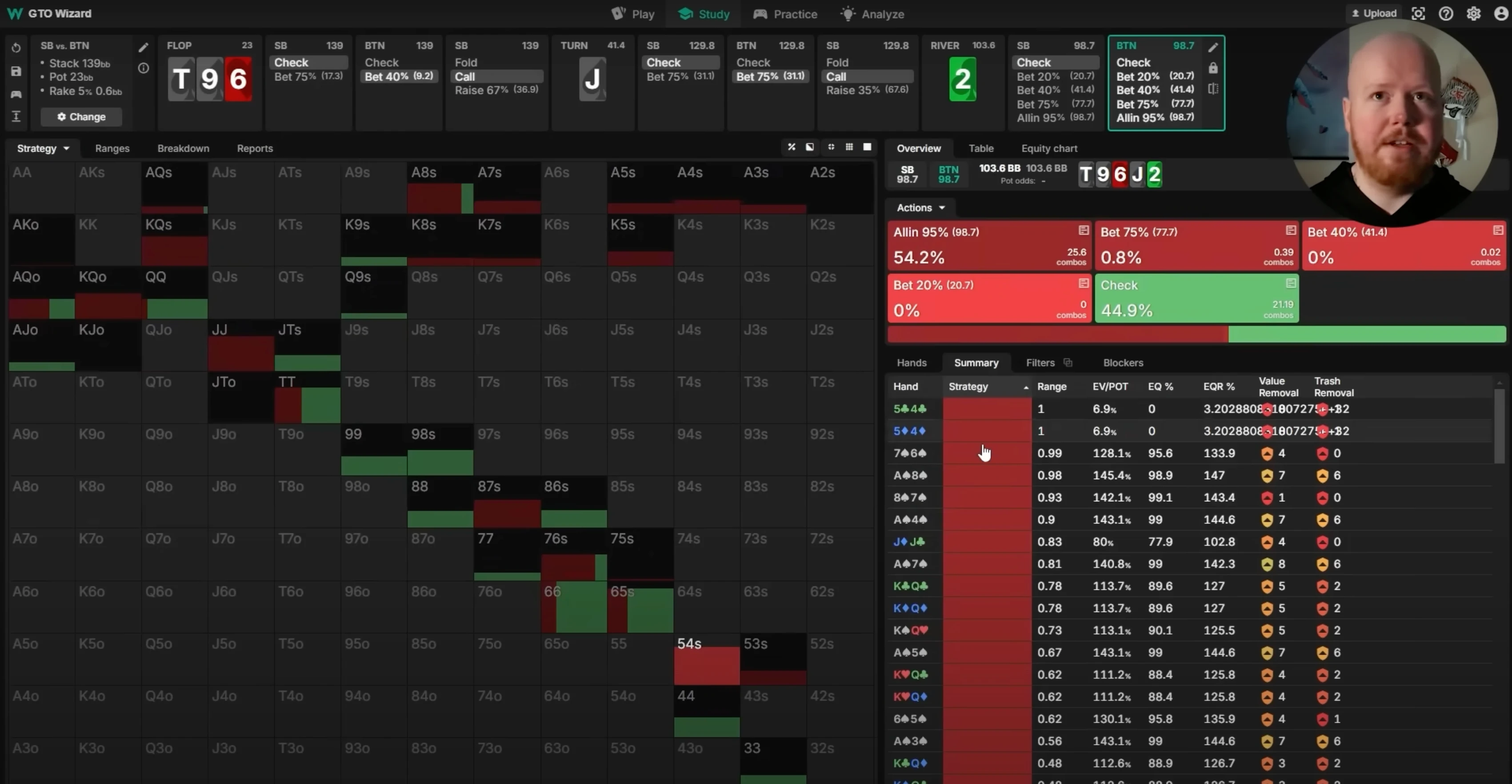Click the collapse height icon in sidebar
The height and width of the screenshot is (784, 1512).
click(16, 116)
